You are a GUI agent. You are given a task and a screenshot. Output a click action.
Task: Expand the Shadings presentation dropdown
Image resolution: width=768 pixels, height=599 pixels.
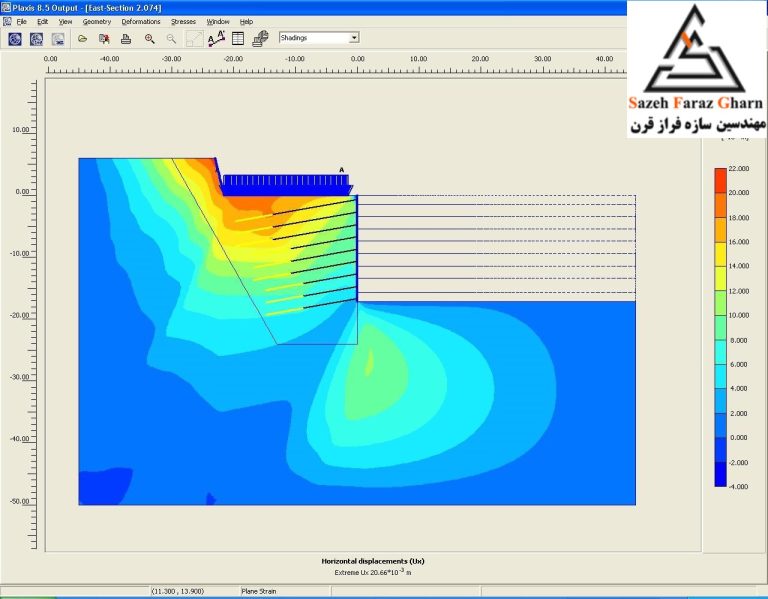(354, 38)
